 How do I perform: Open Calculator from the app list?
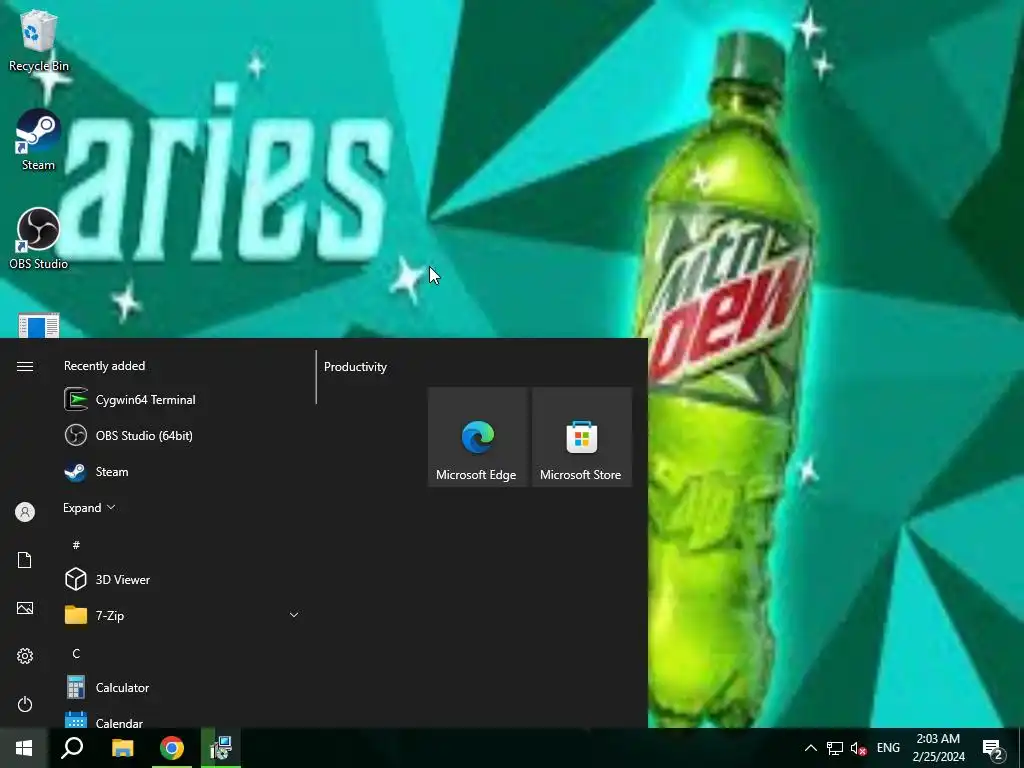pos(183,688)
